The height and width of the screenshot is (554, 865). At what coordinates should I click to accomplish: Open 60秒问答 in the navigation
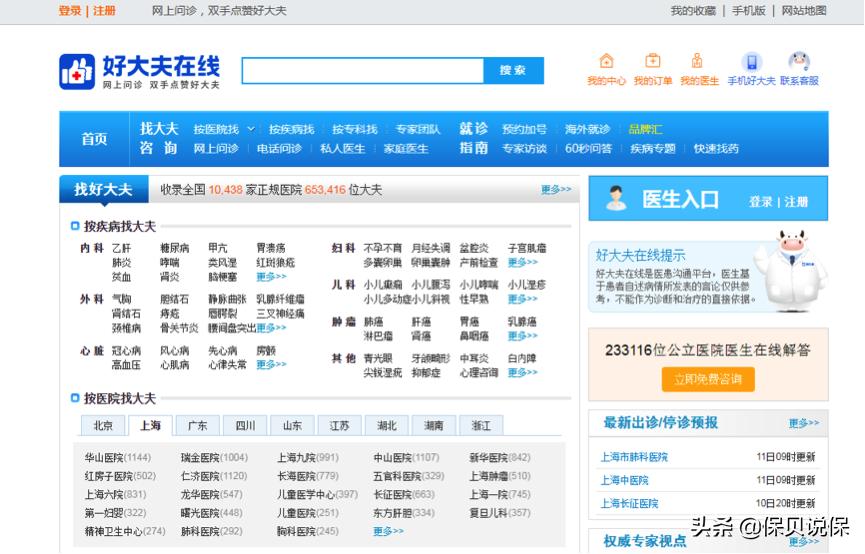point(588,148)
